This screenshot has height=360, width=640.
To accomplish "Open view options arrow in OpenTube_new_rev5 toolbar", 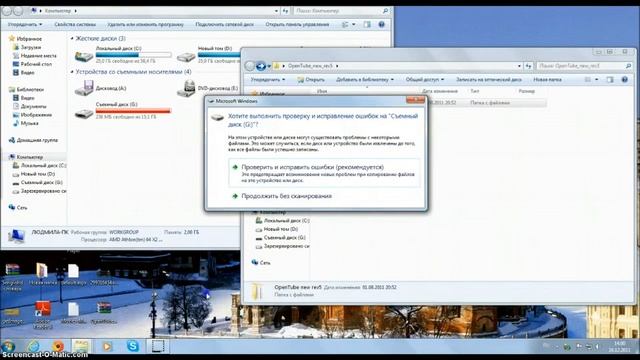I will coord(596,80).
